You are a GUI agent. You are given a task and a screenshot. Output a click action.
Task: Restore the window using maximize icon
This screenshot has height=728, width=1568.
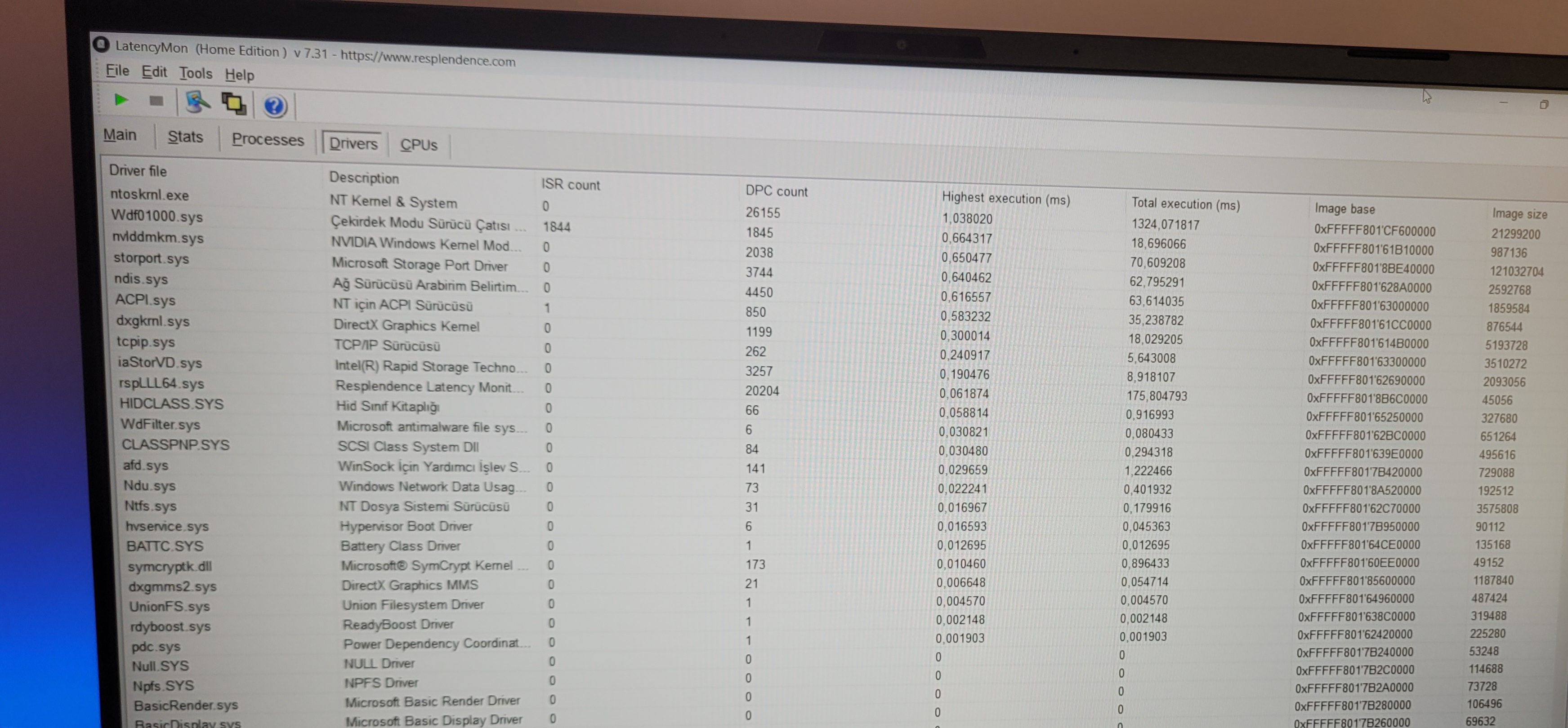1544,105
